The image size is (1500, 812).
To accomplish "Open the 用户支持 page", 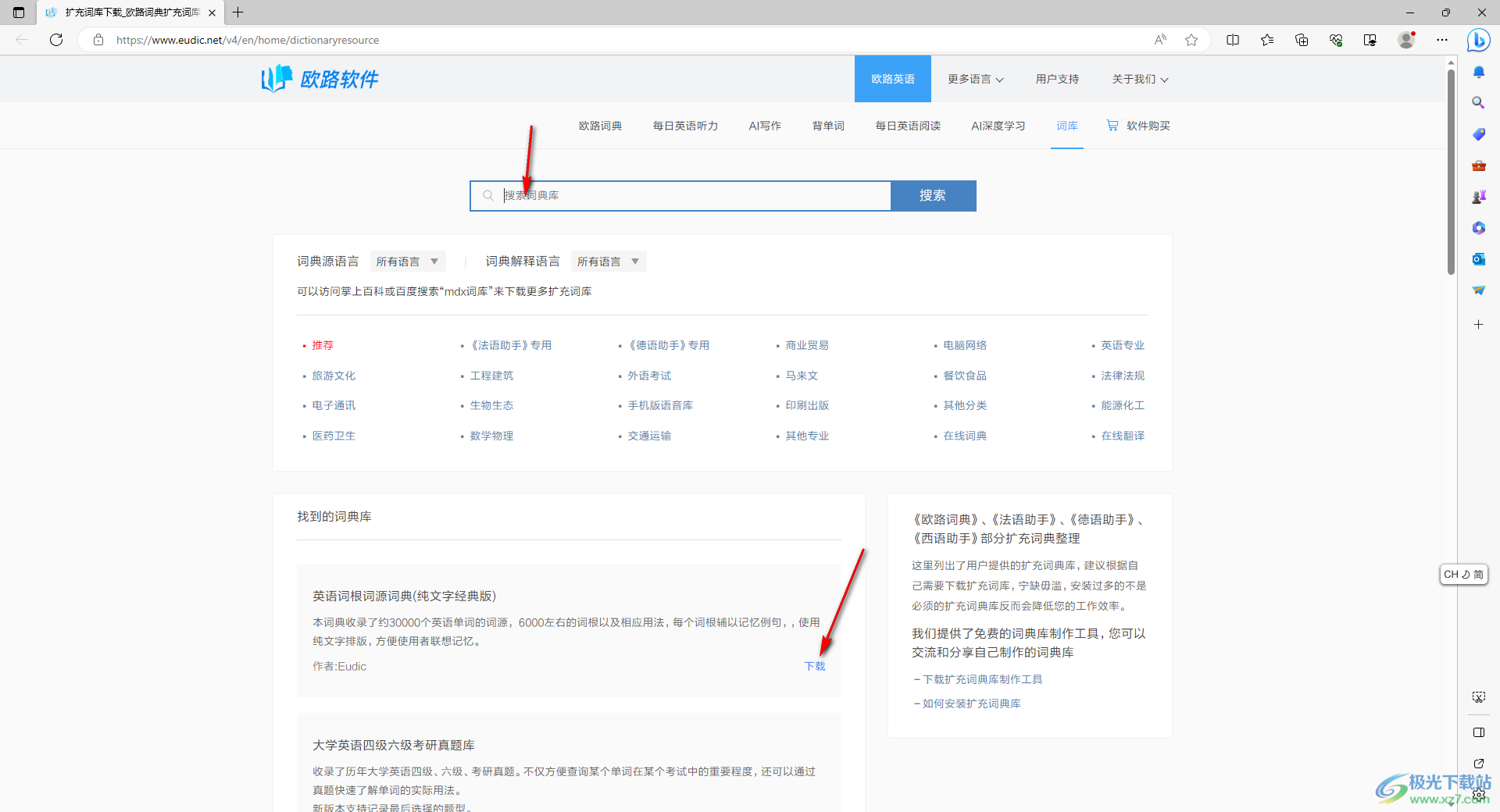I will coord(1057,79).
